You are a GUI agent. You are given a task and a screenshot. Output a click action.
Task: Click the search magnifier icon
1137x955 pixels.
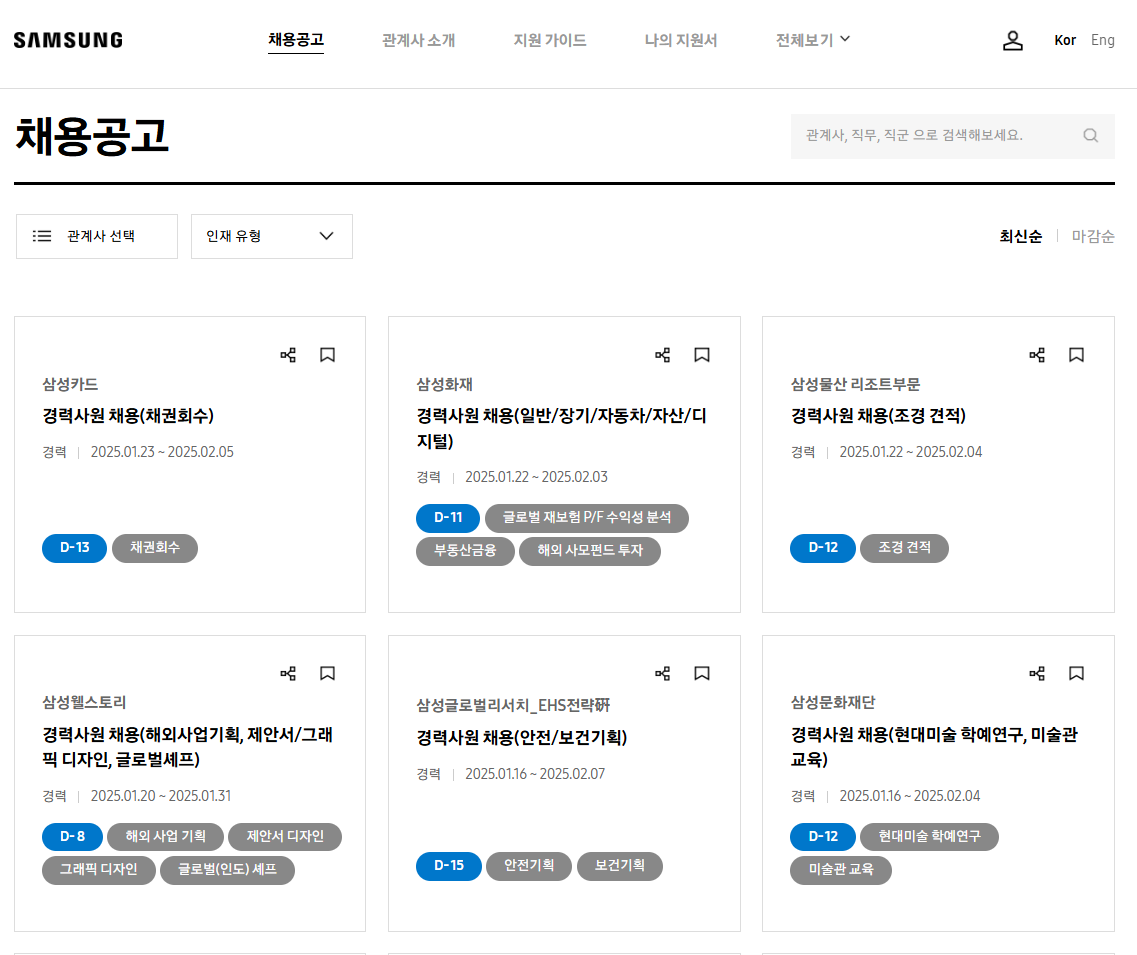1090,135
